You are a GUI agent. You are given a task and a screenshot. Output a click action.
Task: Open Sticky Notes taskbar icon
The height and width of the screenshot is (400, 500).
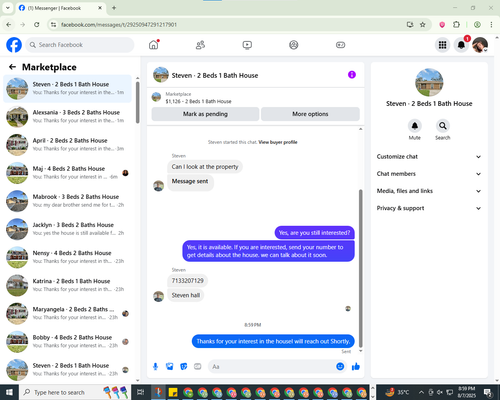click(173, 392)
